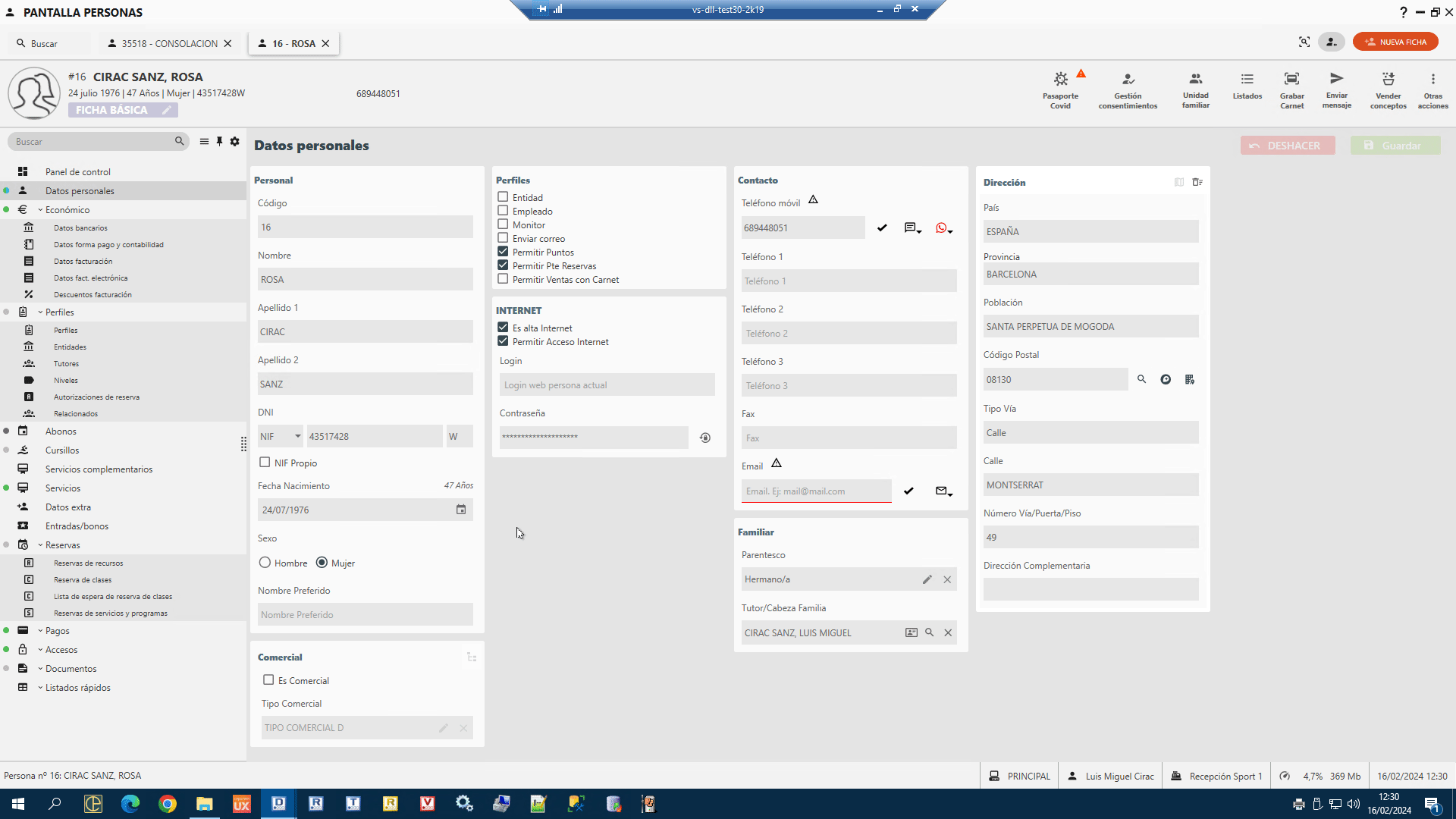Open Unidad familiar
Viewport: 1456px width, 819px height.
[1195, 89]
